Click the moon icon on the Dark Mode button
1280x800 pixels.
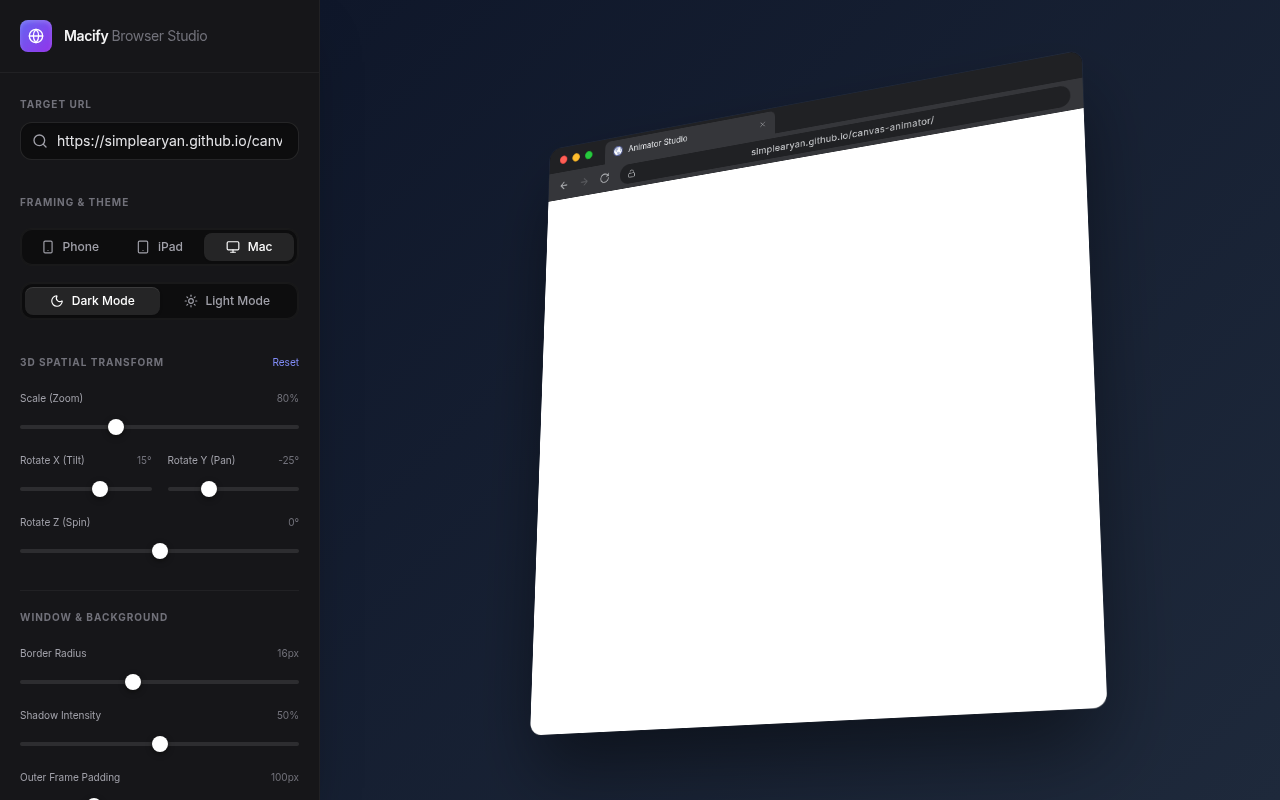[57, 300]
